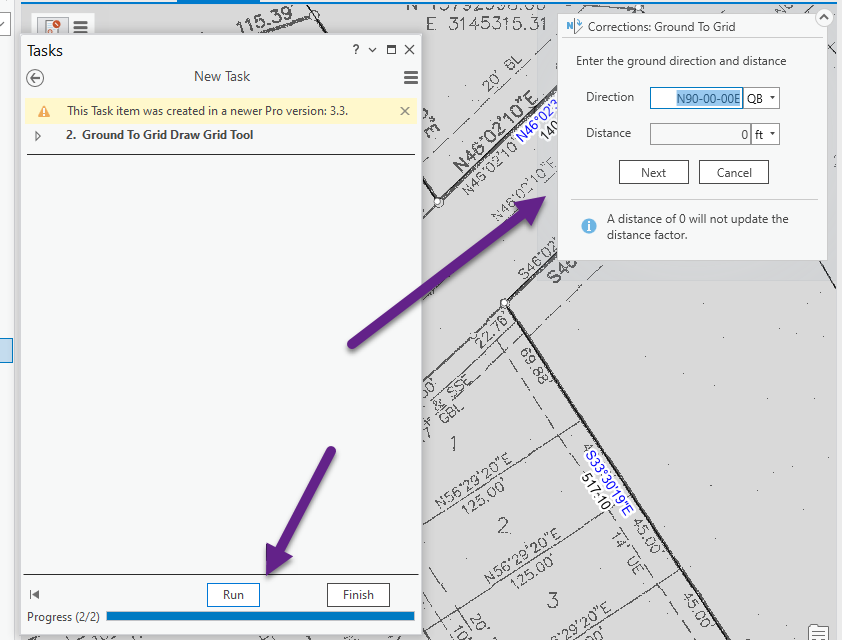Open the Tasks pane hamburger menu
The height and width of the screenshot is (640, 842).
(x=409, y=77)
